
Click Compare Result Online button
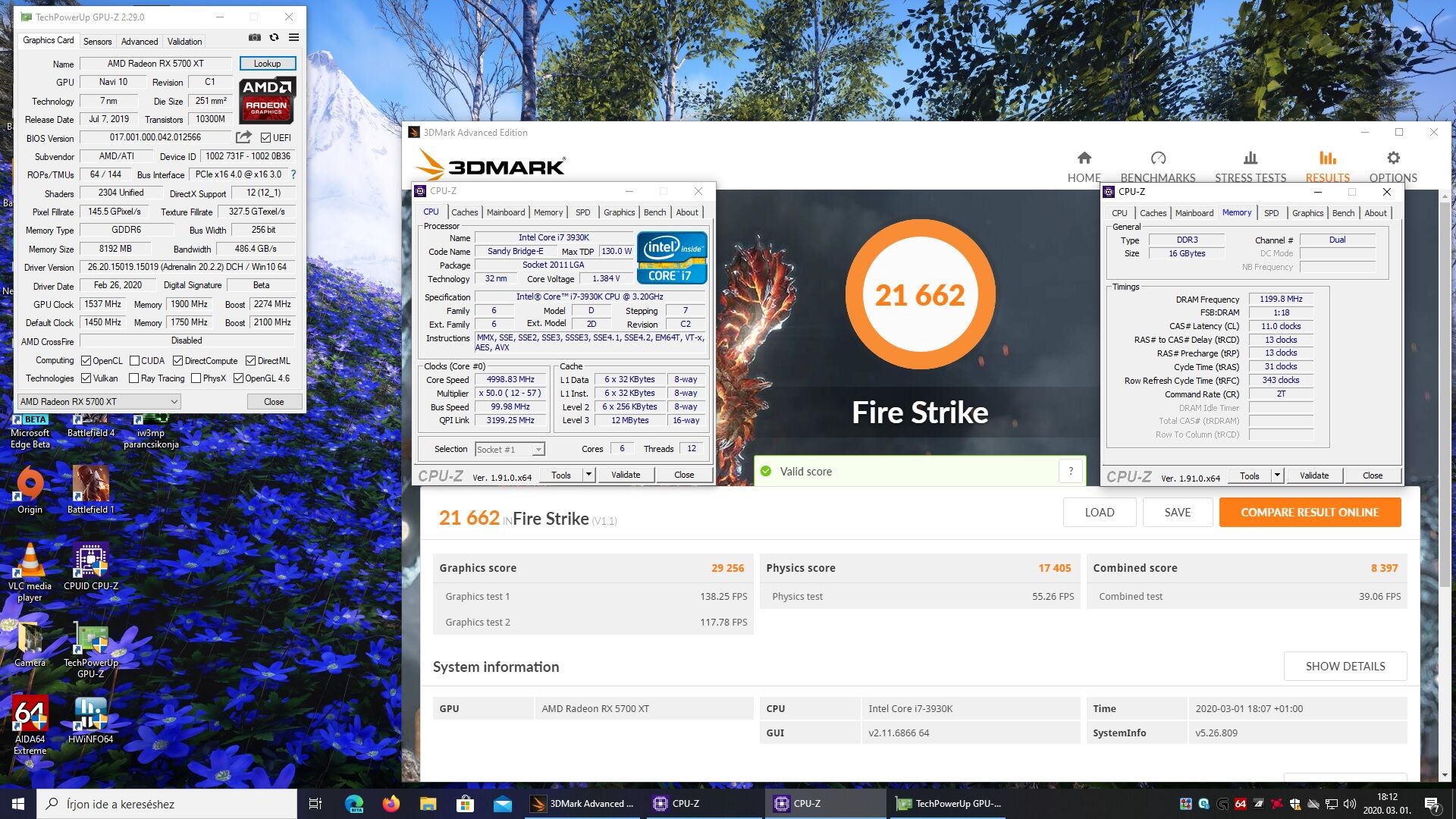(x=1310, y=512)
